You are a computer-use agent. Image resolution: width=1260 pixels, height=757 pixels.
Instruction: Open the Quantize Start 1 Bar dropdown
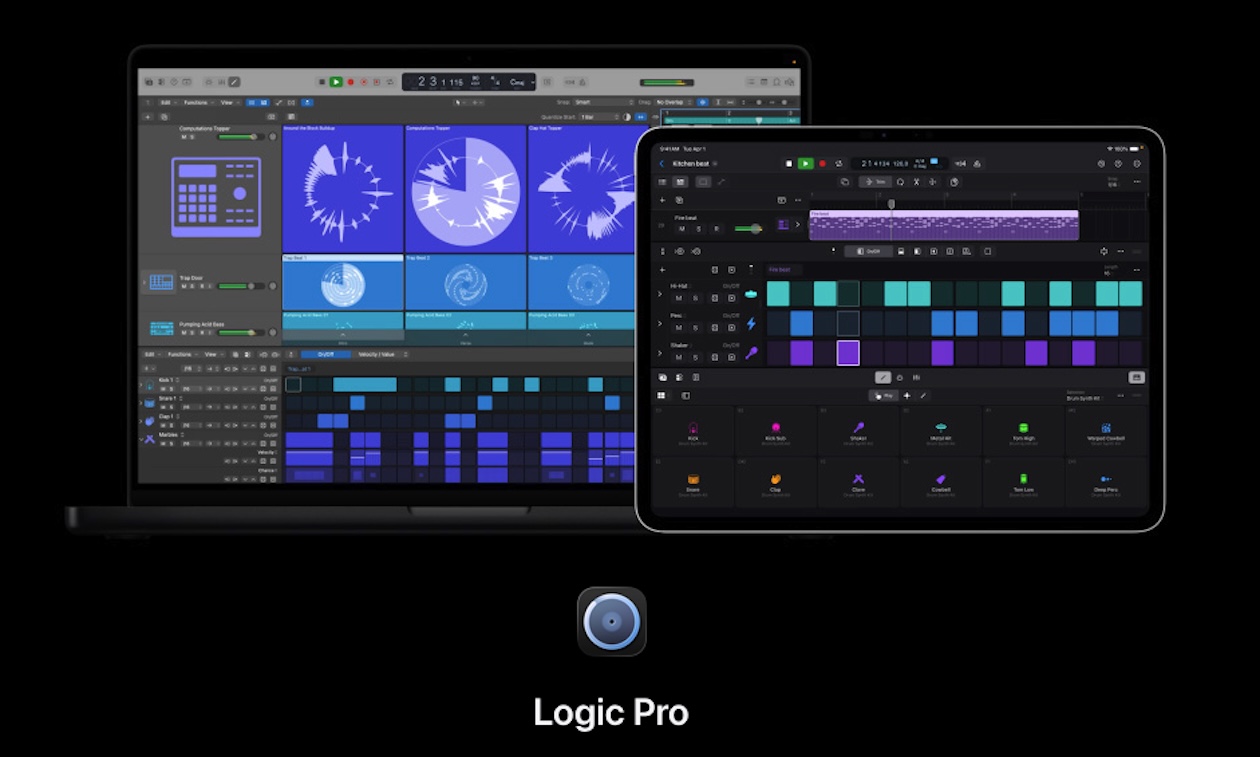(599, 116)
